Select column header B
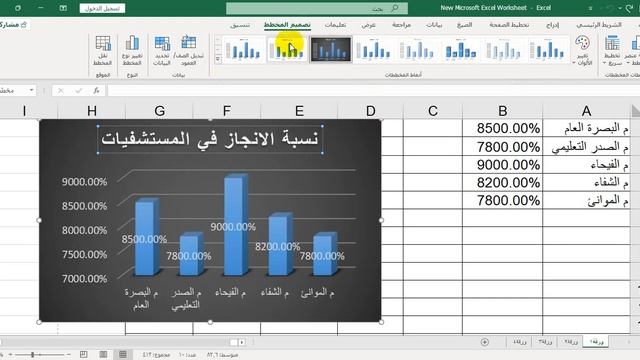 tap(502, 111)
